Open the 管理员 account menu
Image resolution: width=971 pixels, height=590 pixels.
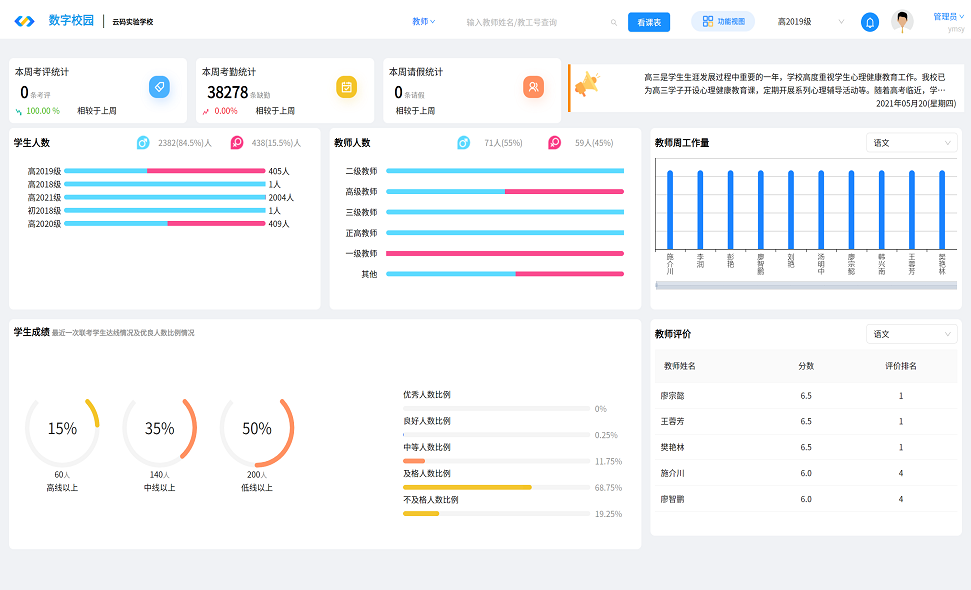(x=948, y=16)
